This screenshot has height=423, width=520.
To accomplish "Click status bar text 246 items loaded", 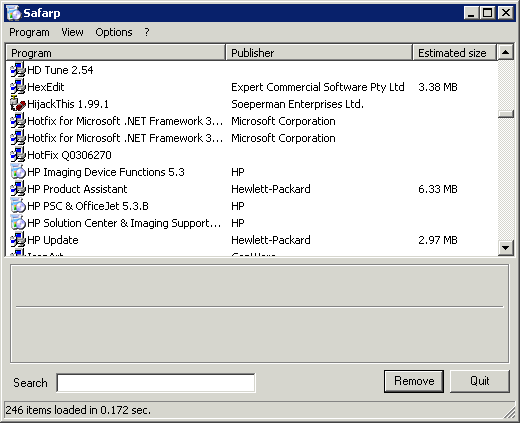I will 78,410.
